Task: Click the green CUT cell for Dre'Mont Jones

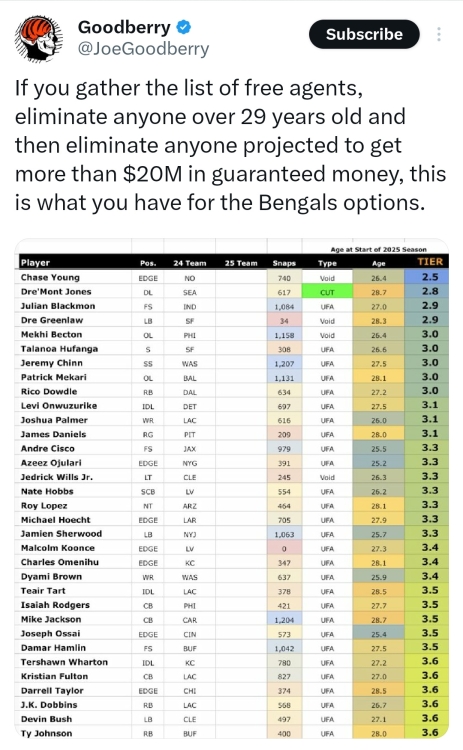Action: (x=327, y=292)
